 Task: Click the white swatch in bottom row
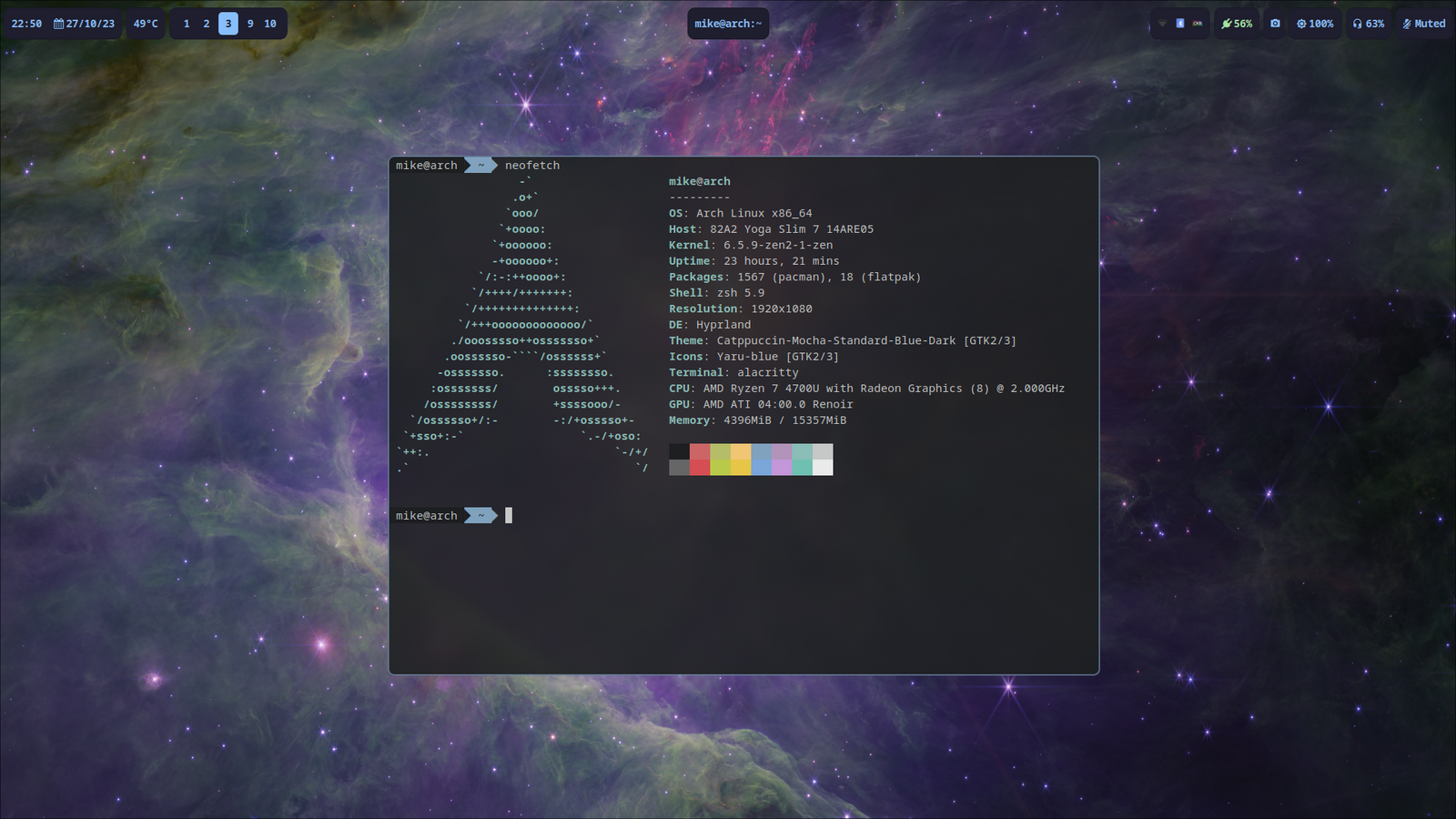pyautogui.click(x=823, y=468)
